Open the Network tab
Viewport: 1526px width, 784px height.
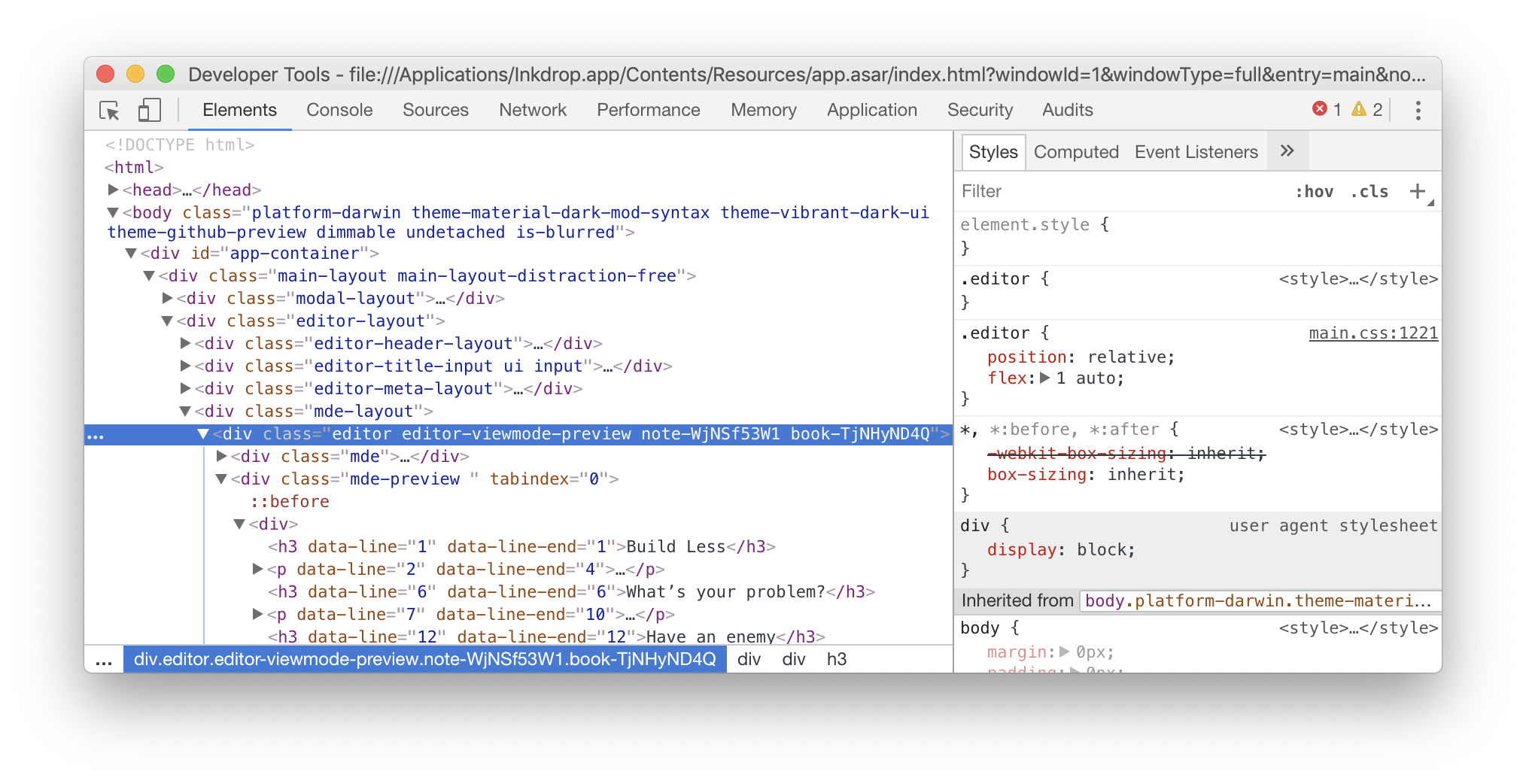point(532,110)
